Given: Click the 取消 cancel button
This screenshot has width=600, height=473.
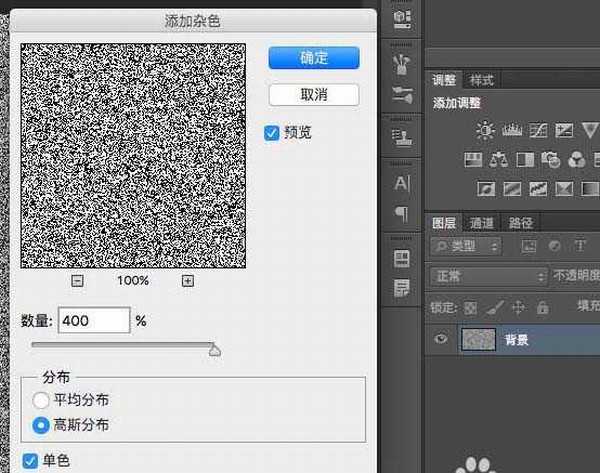Looking at the screenshot, I should pos(314,95).
